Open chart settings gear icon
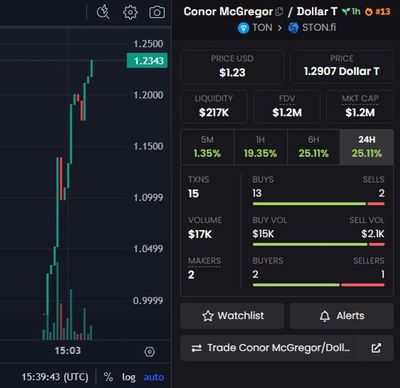Screen dimensions: 400x388 (130, 13)
